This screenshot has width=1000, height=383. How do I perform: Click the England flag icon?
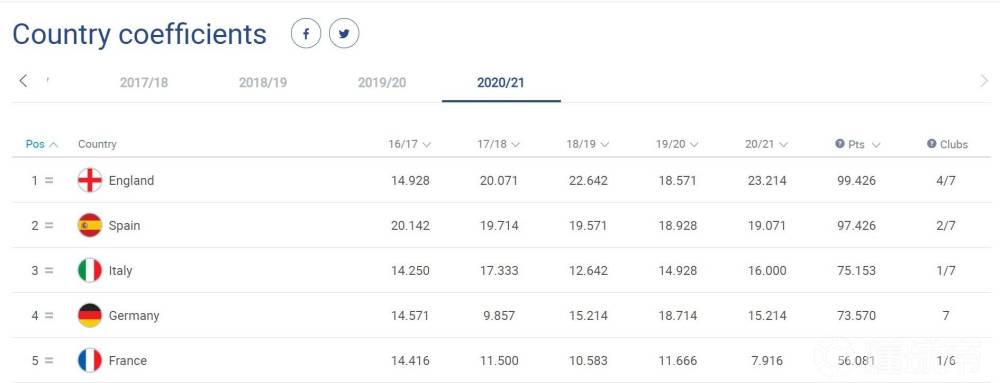pos(90,180)
